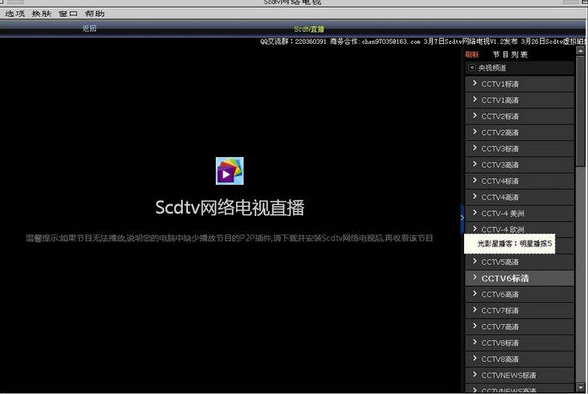This screenshot has height=394, width=588.
Task: Tune to the CCTV7标清 channel
Action: (520, 310)
